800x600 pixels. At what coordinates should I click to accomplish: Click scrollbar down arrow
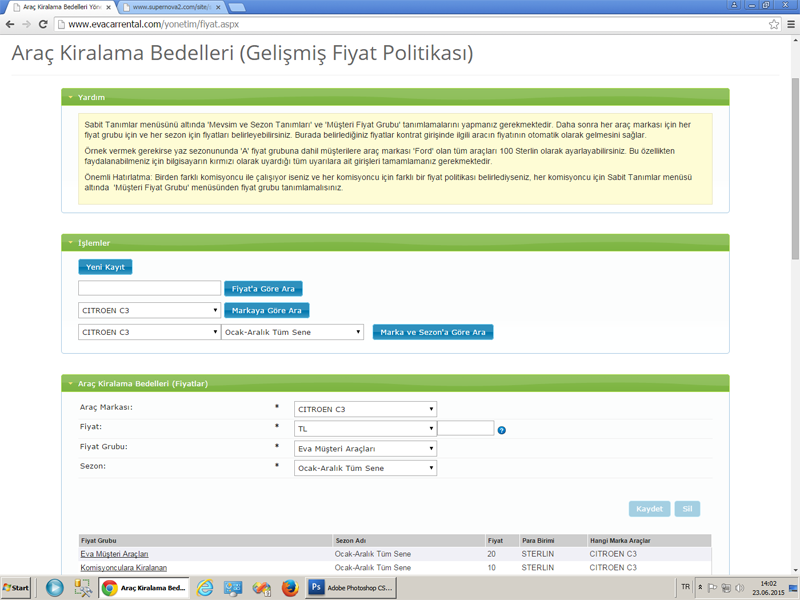point(795,570)
